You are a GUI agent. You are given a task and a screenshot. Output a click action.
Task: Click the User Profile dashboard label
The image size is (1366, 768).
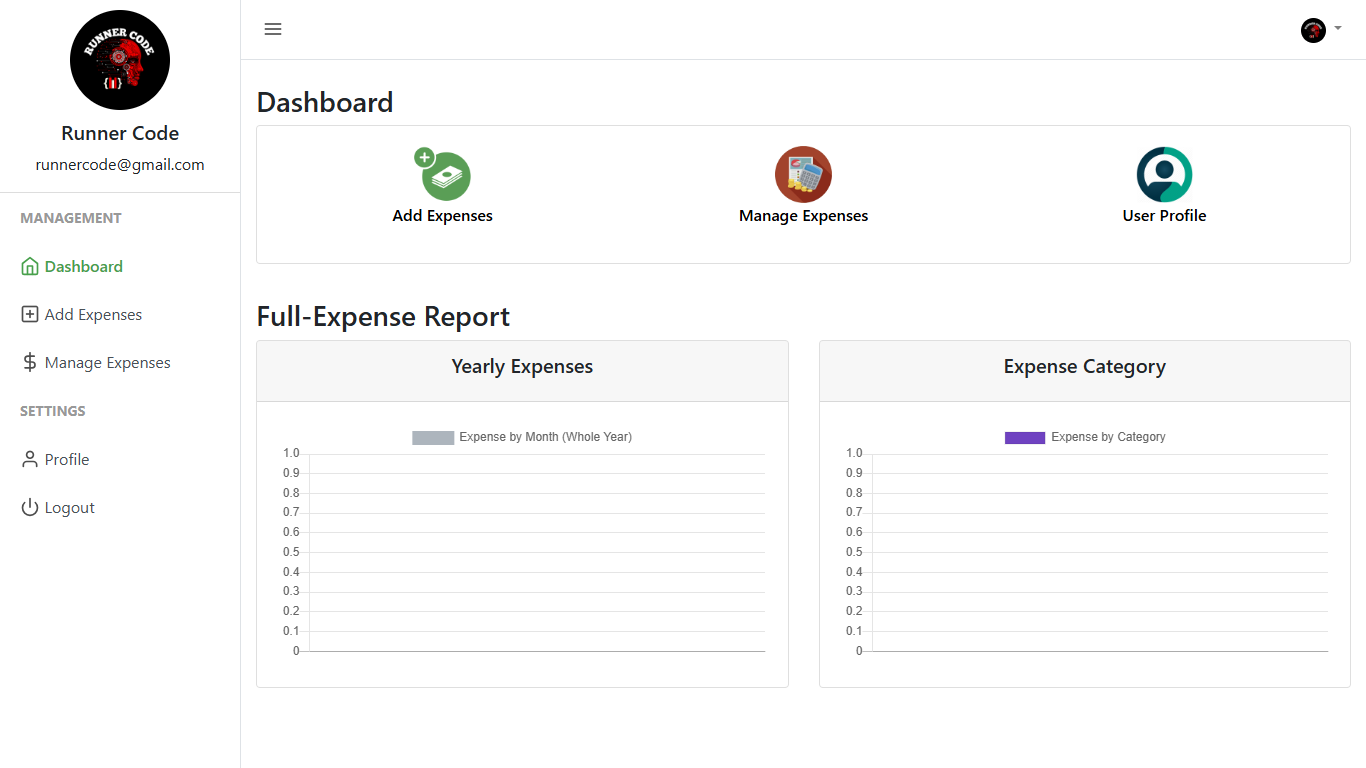coord(1164,216)
